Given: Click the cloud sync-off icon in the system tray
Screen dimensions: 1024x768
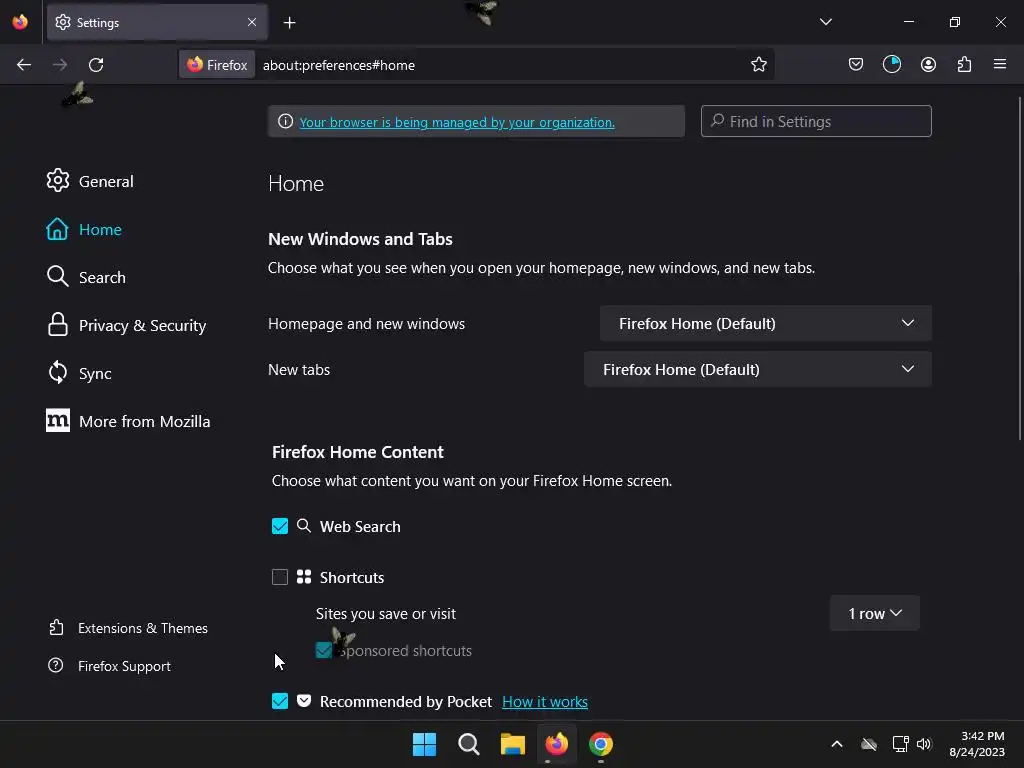Looking at the screenshot, I should click(x=869, y=744).
